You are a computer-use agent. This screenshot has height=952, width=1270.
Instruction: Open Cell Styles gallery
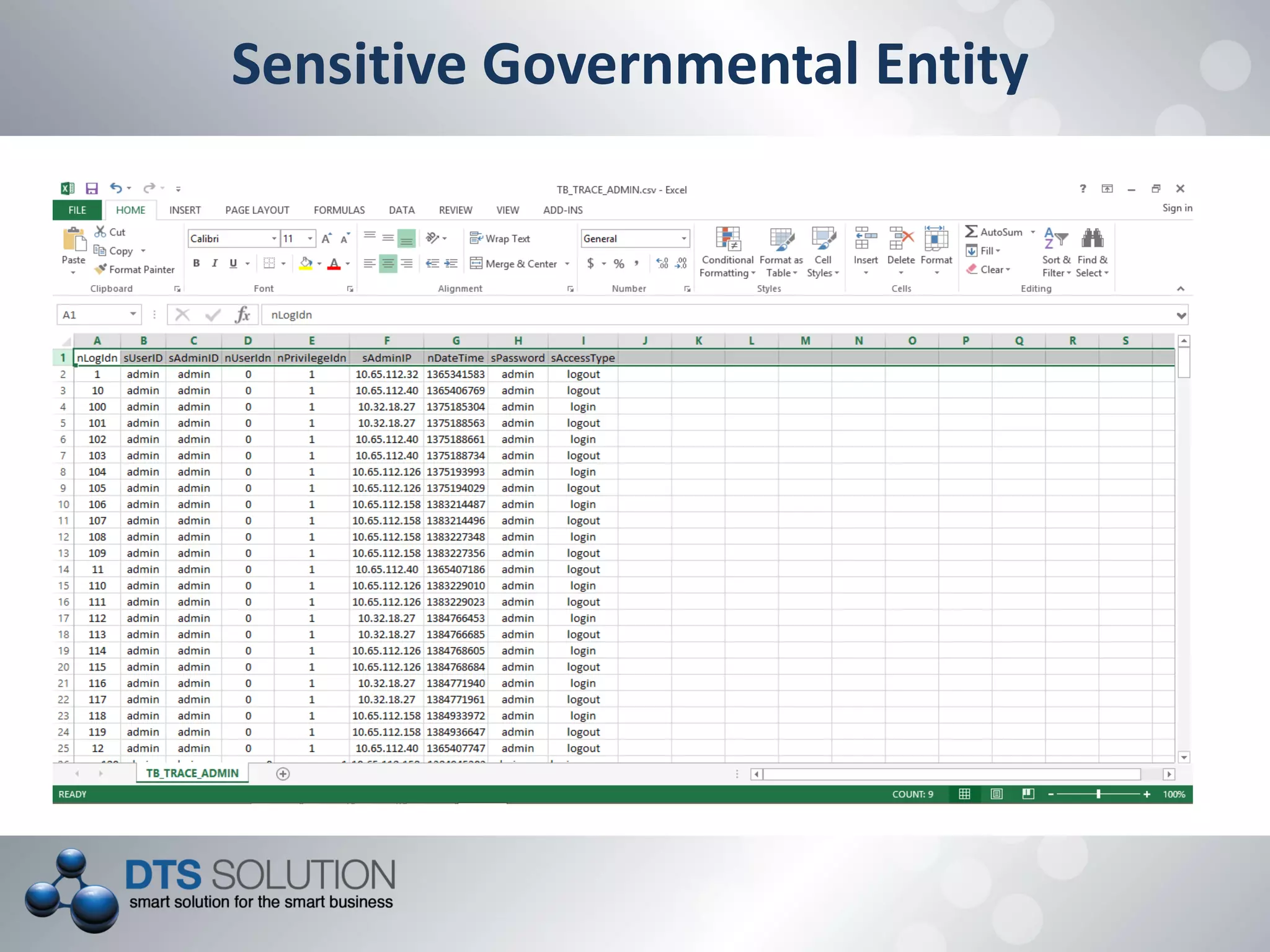823,252
